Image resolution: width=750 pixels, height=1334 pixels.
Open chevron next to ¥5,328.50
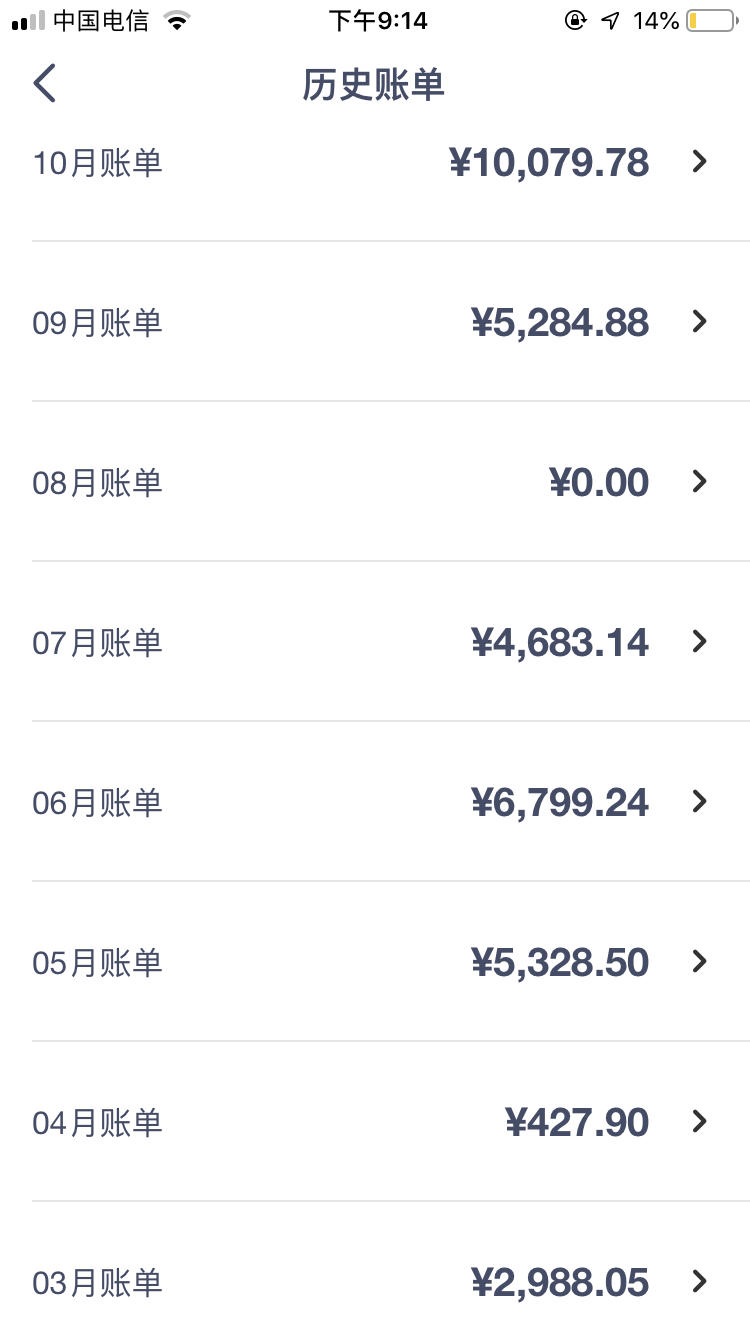point(700,961)
